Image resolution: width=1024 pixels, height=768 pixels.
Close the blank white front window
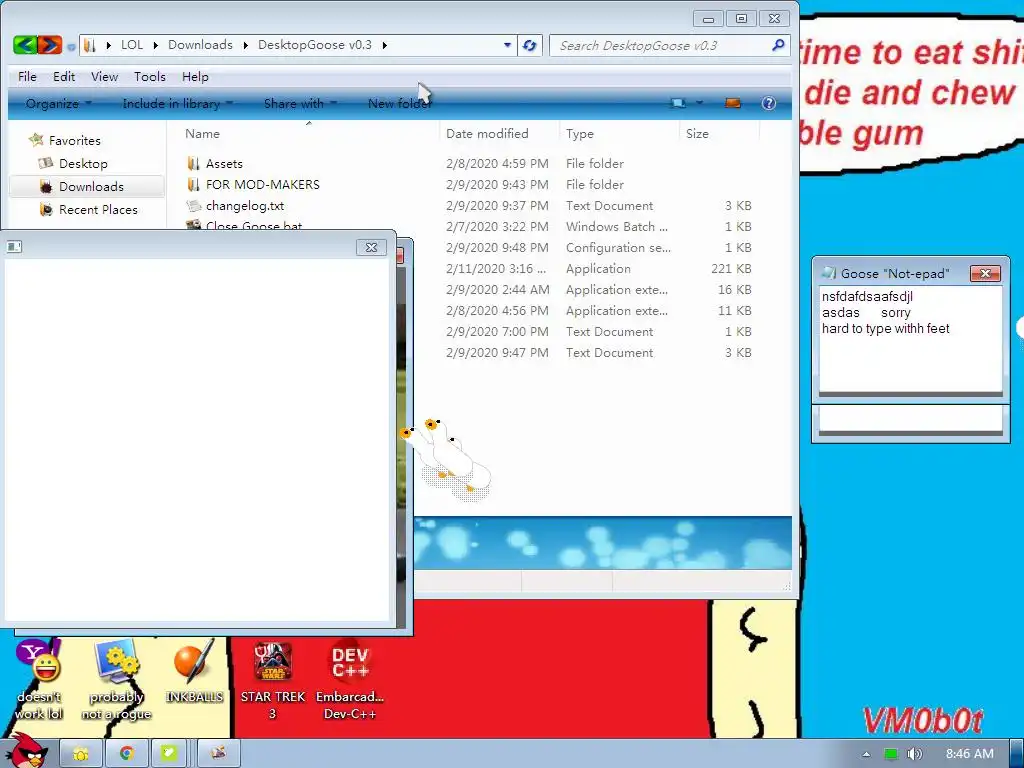[x=371, y=247]
